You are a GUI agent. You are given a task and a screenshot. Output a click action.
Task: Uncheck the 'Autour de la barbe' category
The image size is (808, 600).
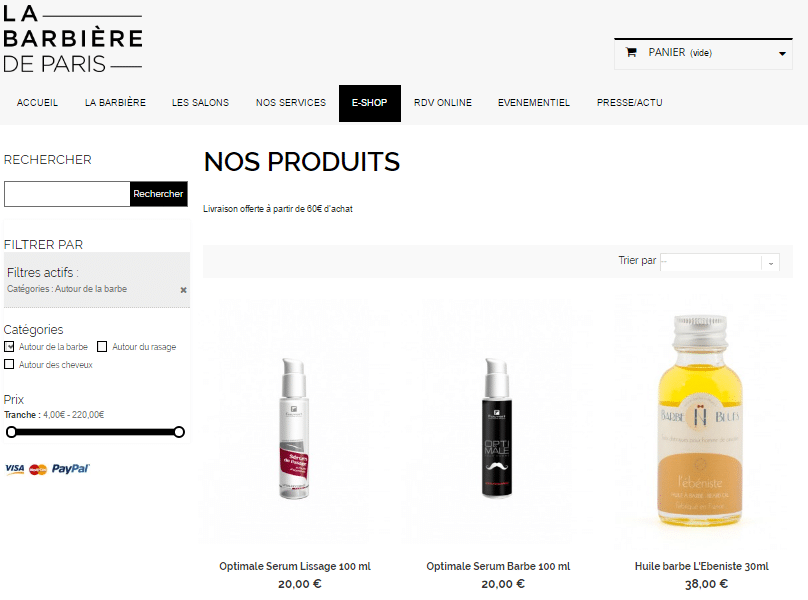(9, 346)
